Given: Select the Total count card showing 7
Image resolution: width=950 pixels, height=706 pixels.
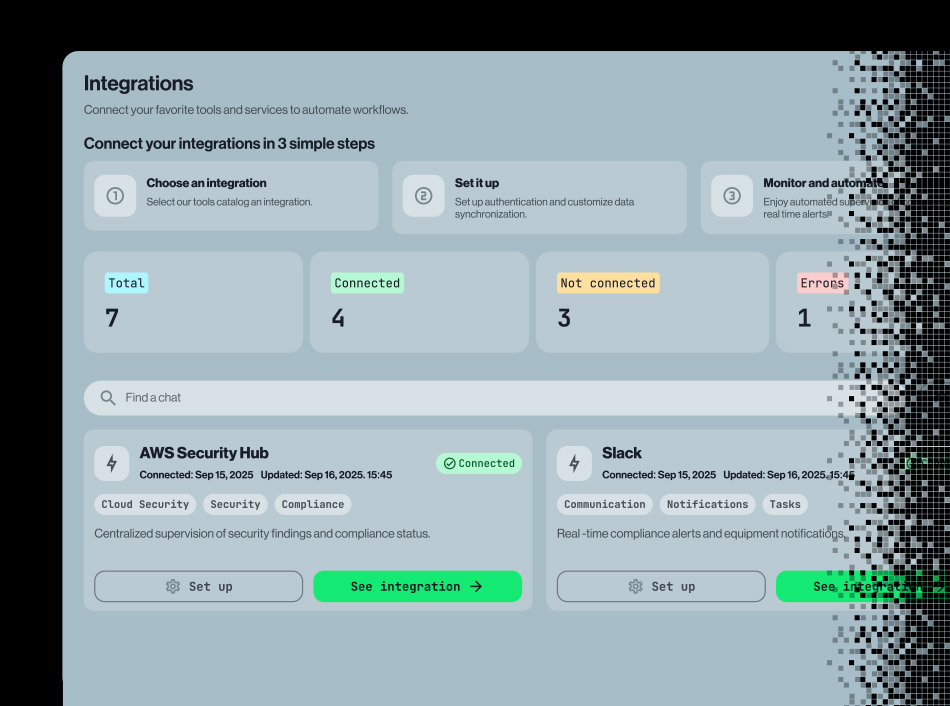Looking at the screenshot, I should (x=193, y=302).
